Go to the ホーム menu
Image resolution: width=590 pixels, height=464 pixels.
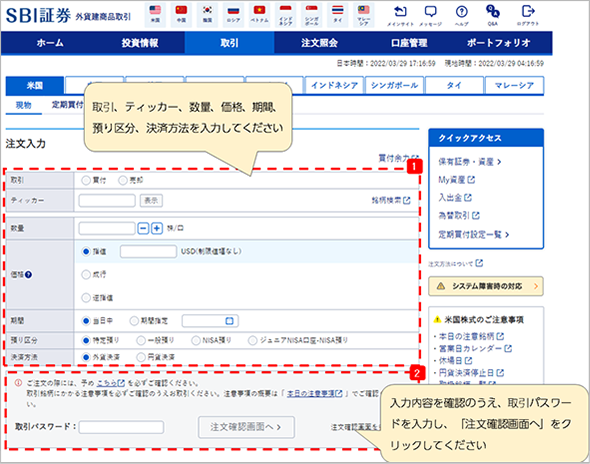50,43
